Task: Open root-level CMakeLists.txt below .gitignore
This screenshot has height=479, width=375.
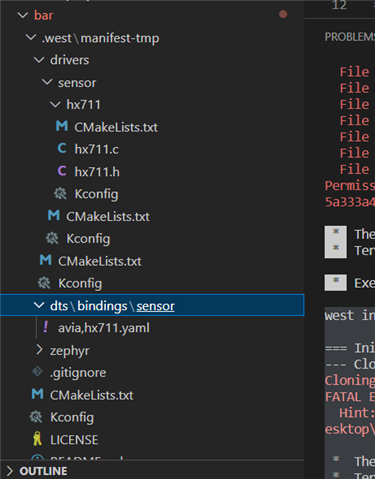Action: click(92, 395)
